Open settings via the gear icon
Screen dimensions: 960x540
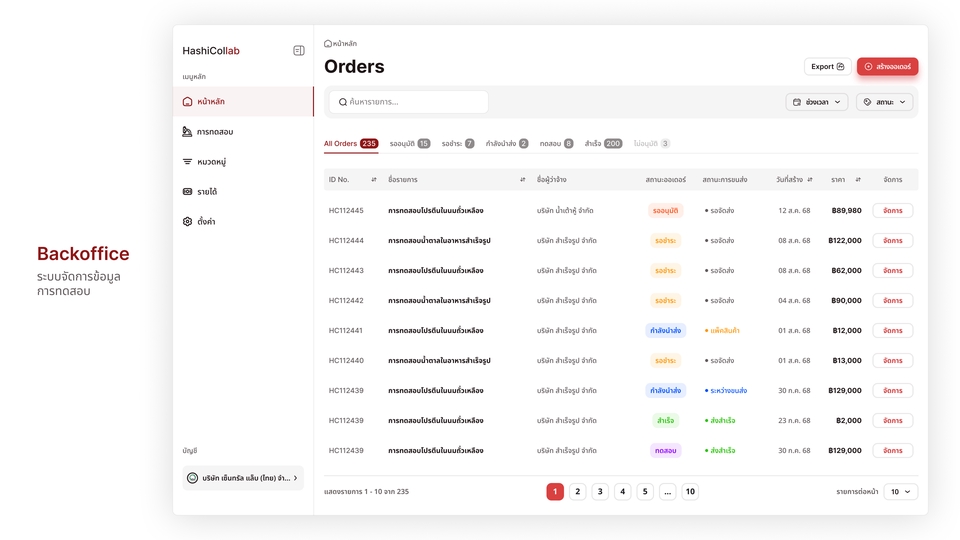(x=187, y=222)
